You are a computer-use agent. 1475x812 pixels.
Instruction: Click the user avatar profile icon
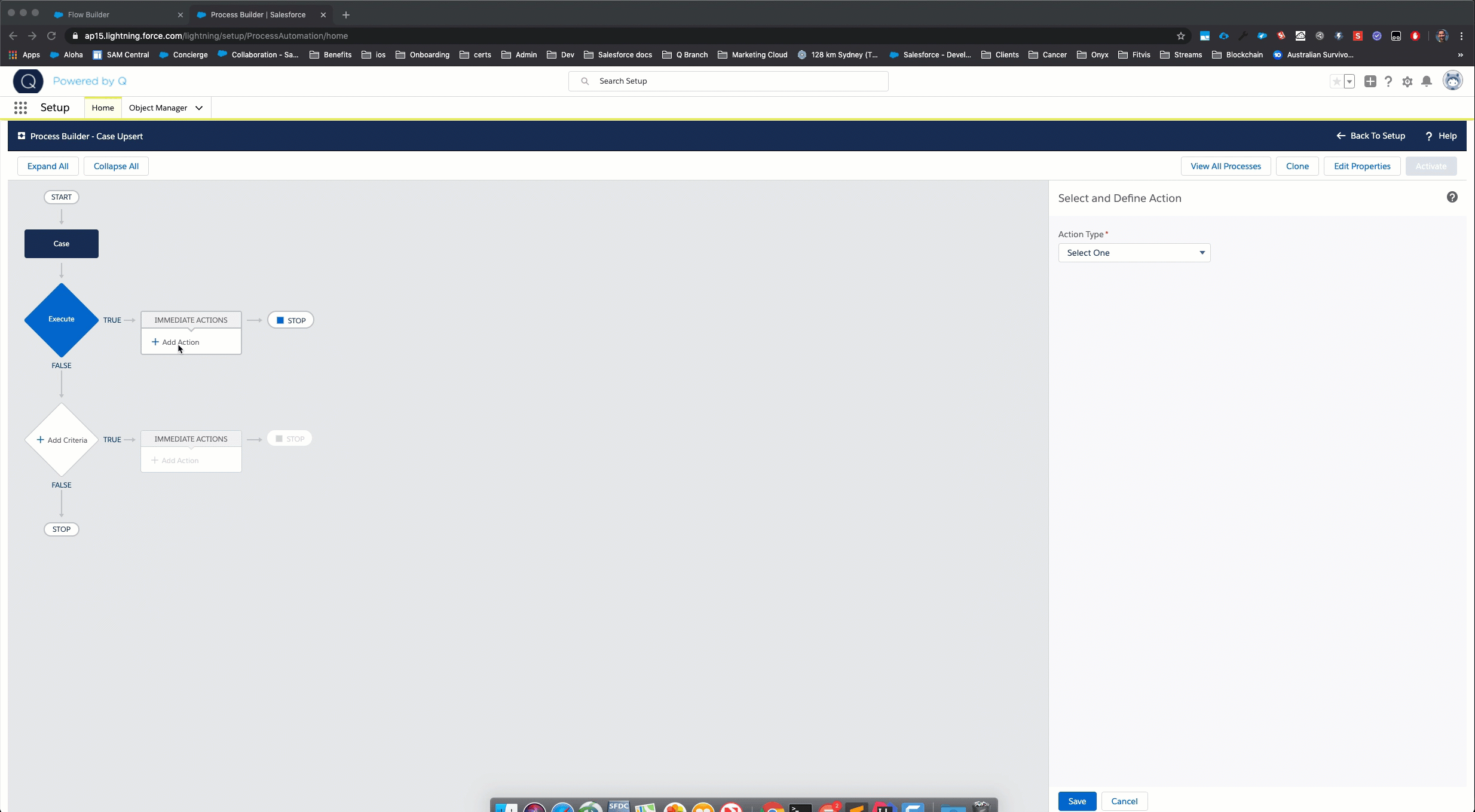coord(1452,81)
